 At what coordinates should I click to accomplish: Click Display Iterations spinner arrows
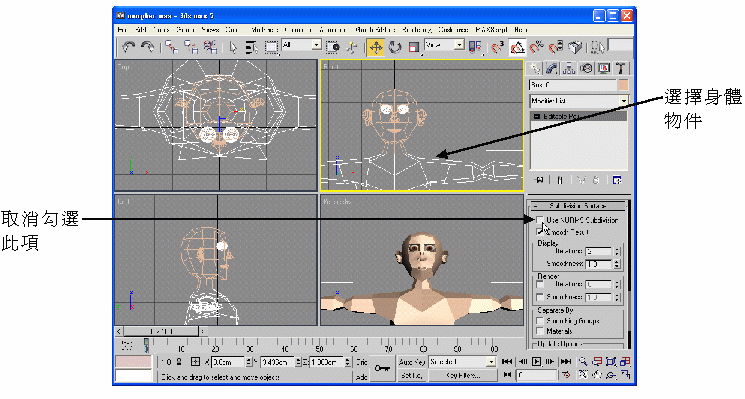click(617, 251)
